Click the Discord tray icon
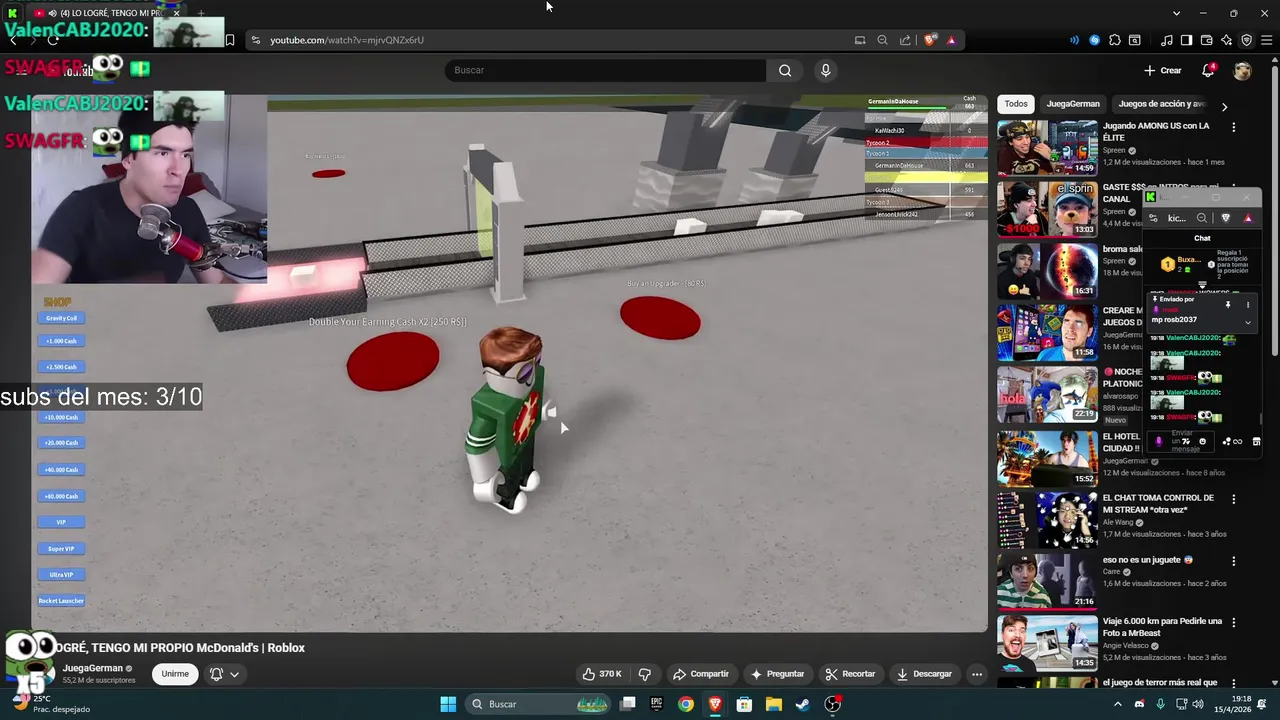 (x=1139, y=704)
